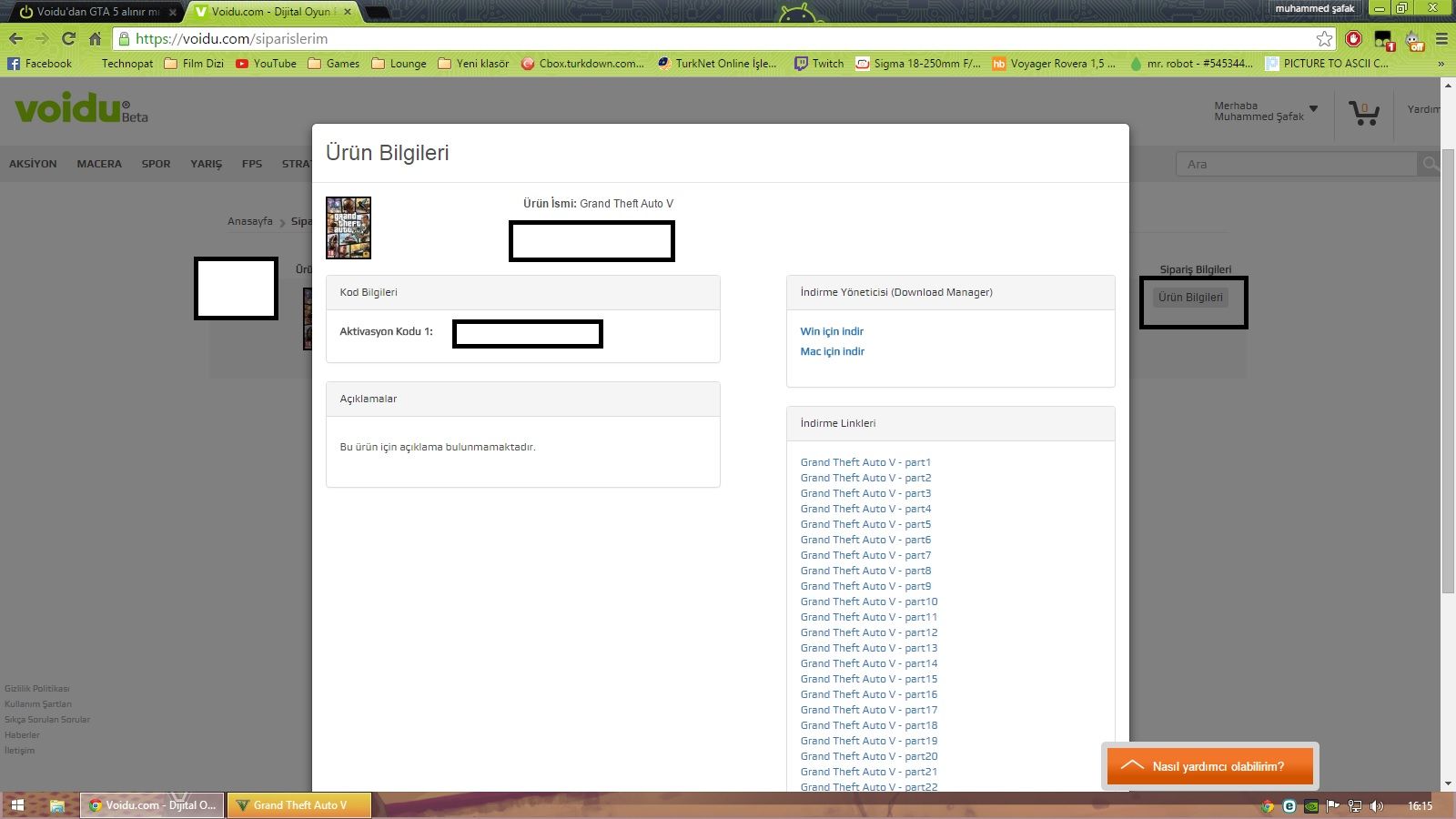Image resolution: width=1456 pixels, height=819 pixels.
Task: Open the PICTURE TO ASCII bookmark
Action: [x=1328, y=64]
